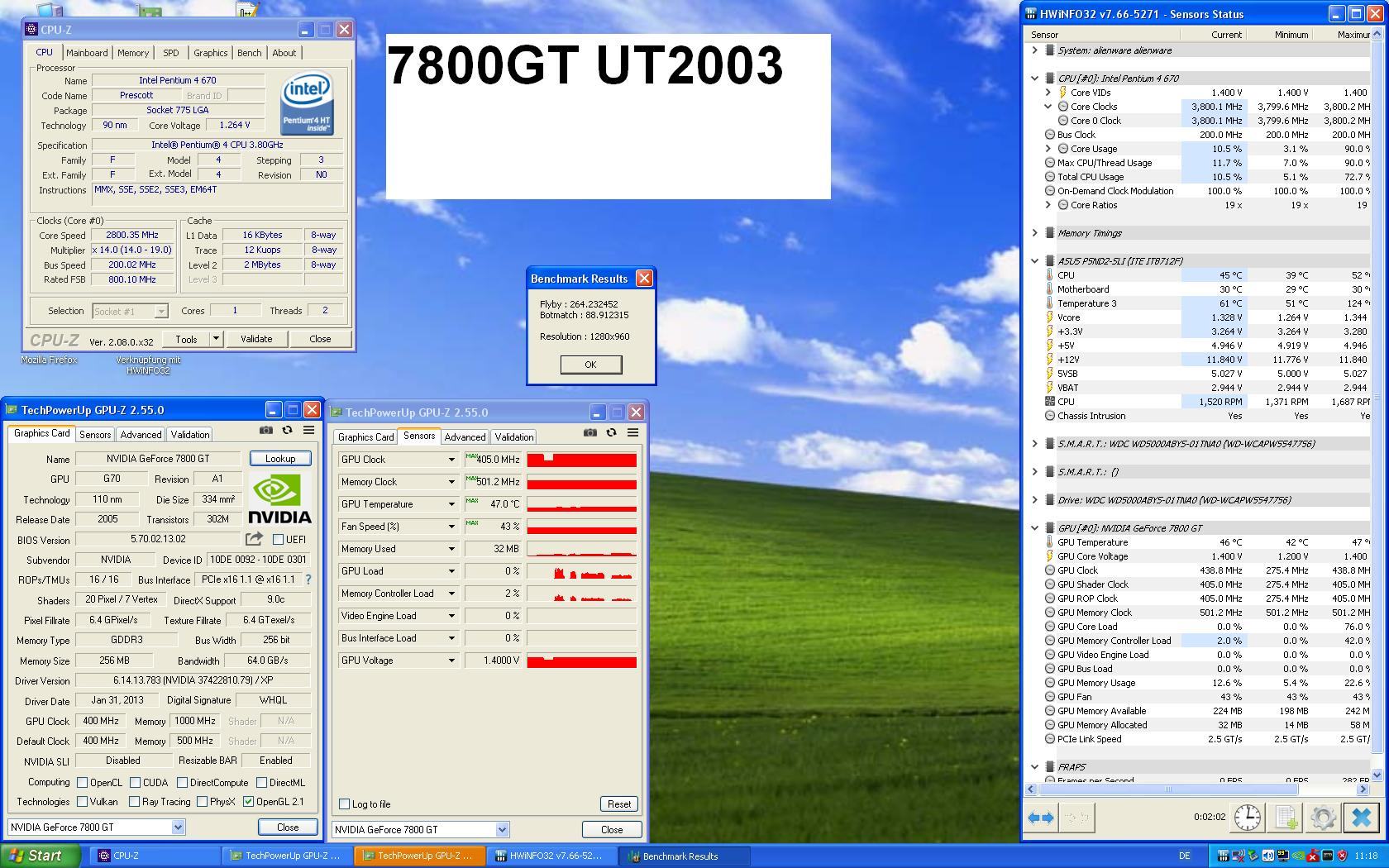Refresh the GPU-Z Graphics Card window

pos(287,430)
